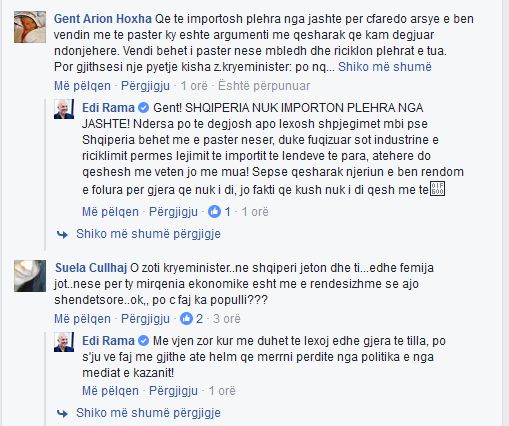View edit history via 'Është përpunuar'
The height and width of the screenshot is (426, 509).
(x=264, y=86)
